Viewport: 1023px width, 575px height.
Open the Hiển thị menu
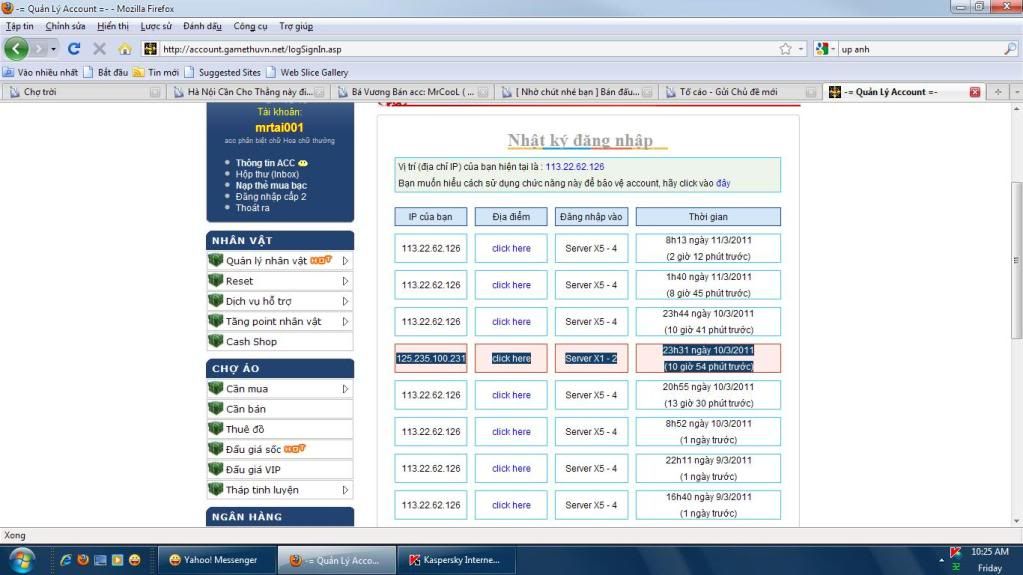113,26
